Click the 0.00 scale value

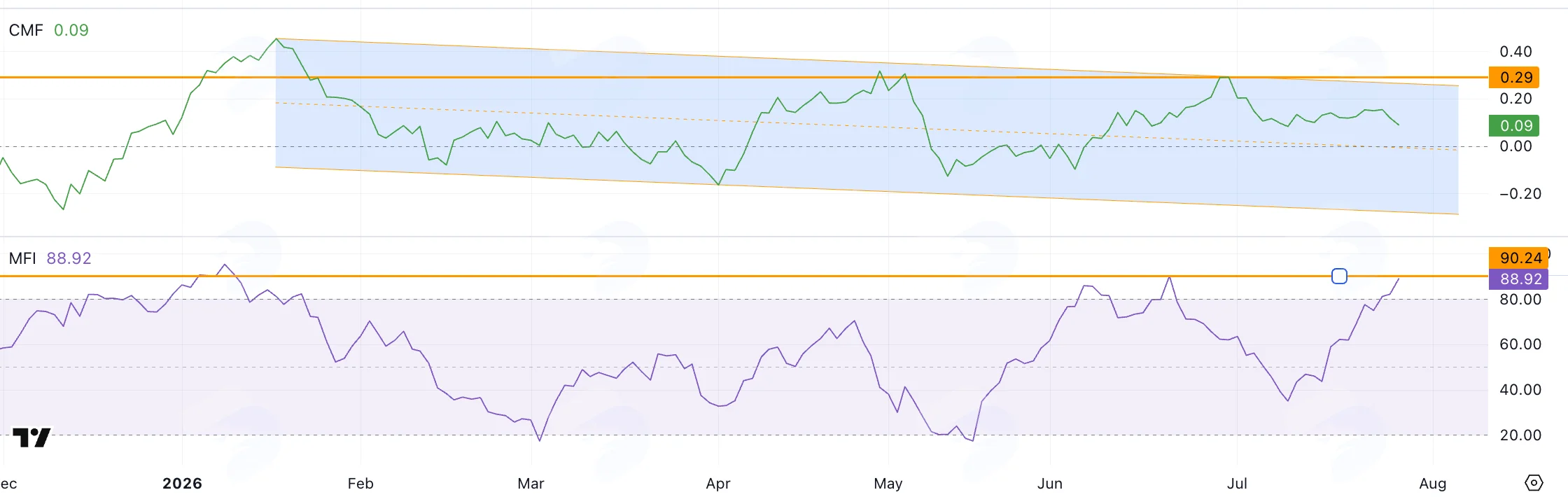1515,146
